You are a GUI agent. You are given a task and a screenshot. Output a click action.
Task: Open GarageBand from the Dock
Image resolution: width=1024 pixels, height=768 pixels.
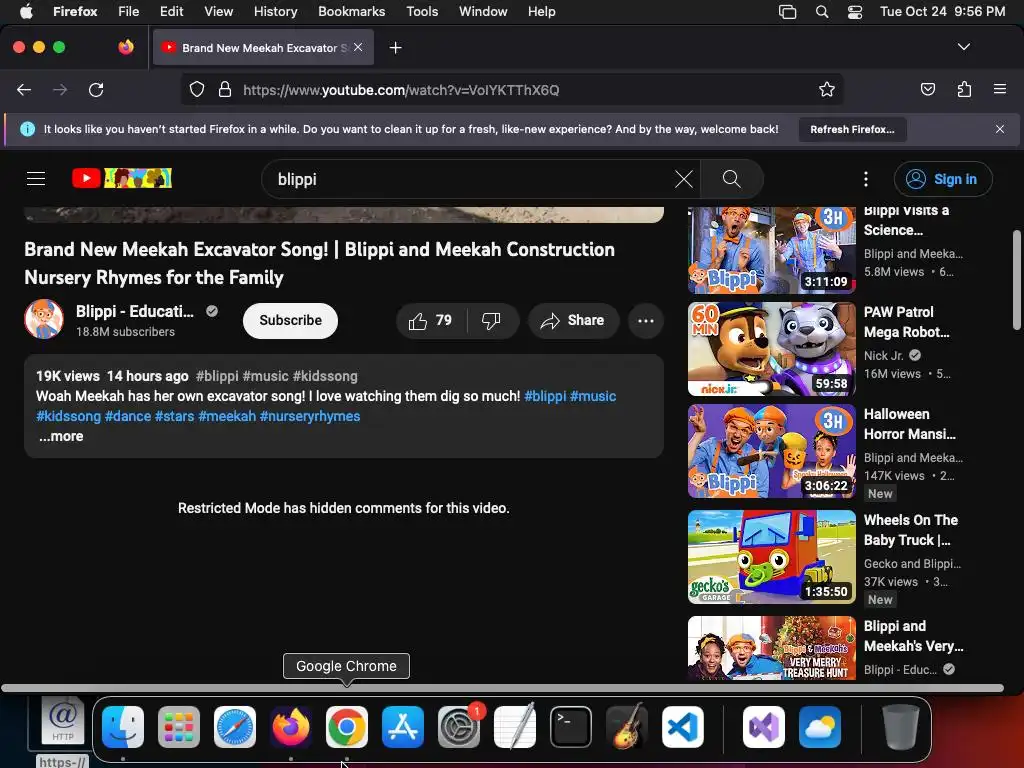click(626, 727)
